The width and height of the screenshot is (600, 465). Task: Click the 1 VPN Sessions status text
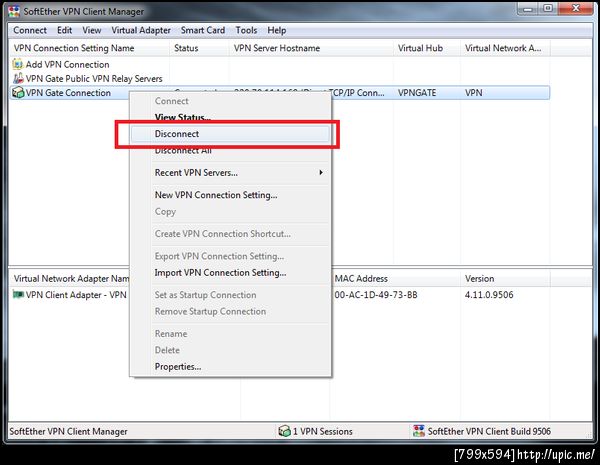pyautogui.click(x=323, y=431)
